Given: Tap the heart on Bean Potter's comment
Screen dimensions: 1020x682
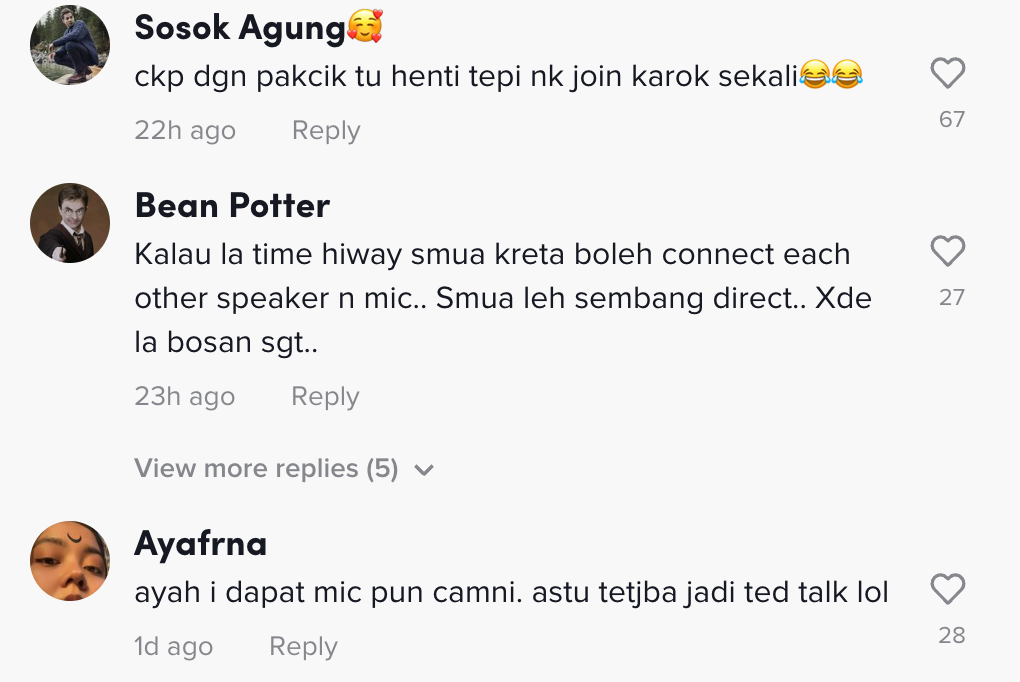Looking at the screenshot, I should 947,251.
